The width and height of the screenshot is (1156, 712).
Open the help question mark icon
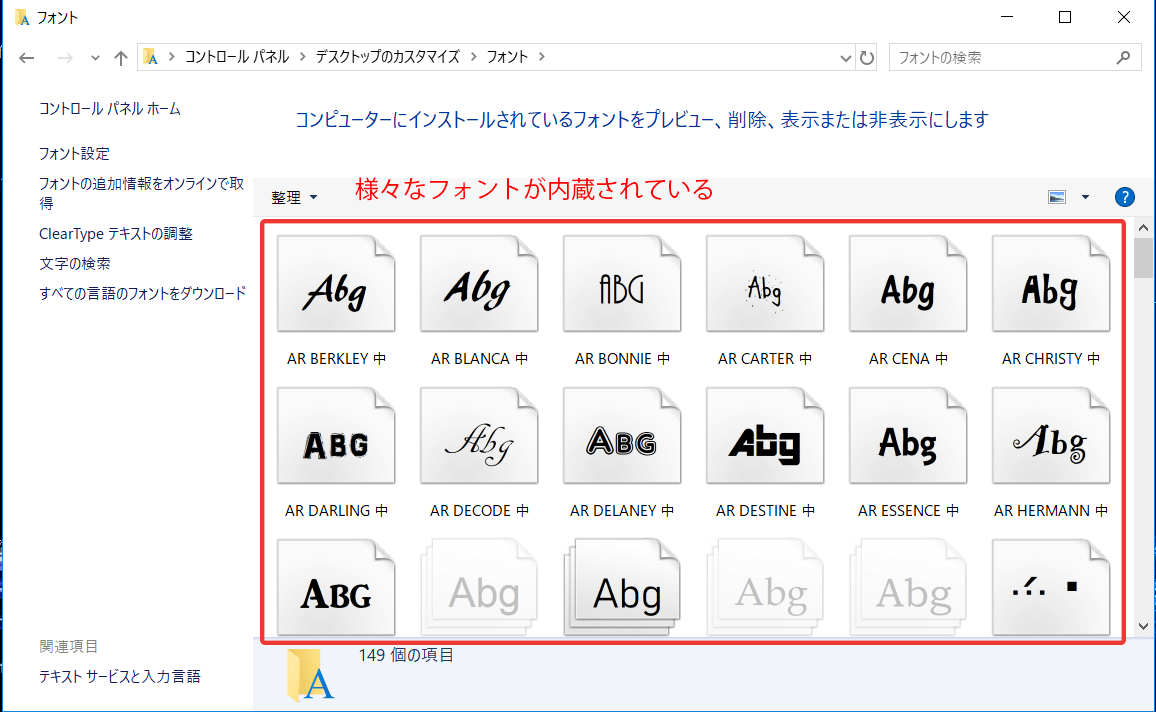[1124, 197]
